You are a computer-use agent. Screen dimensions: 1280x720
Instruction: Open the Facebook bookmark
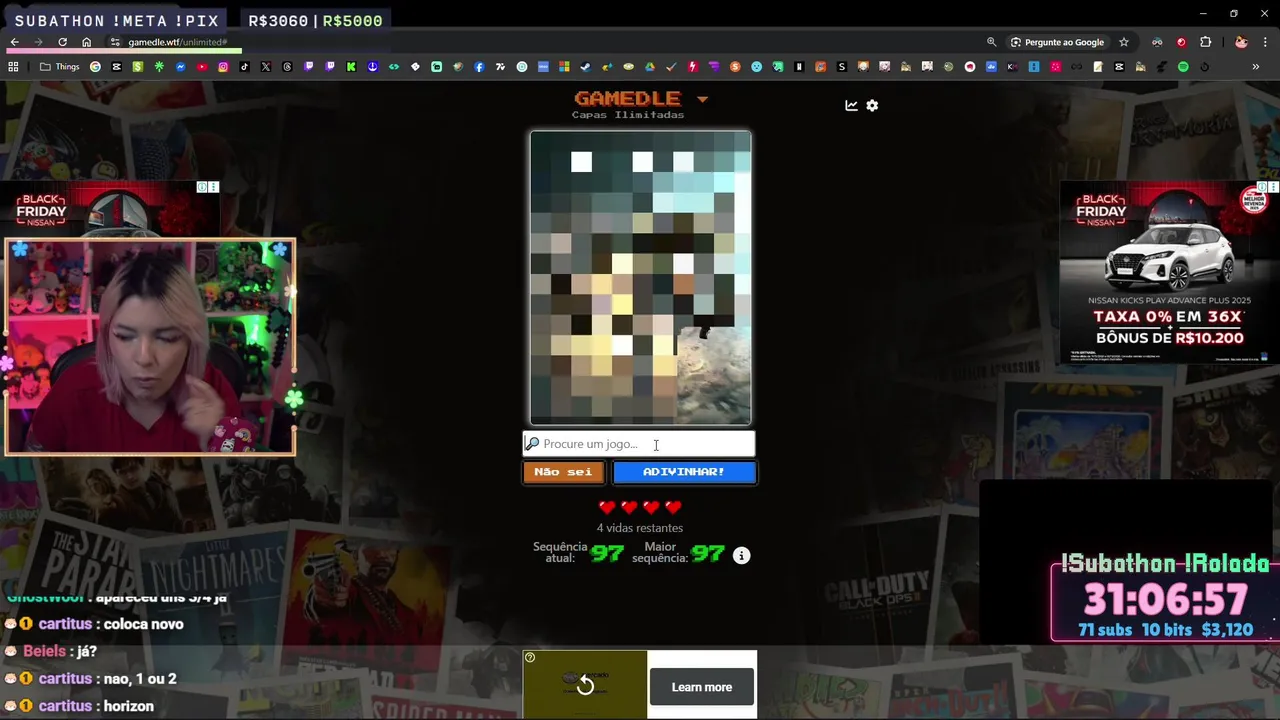(x=479, y=67)
